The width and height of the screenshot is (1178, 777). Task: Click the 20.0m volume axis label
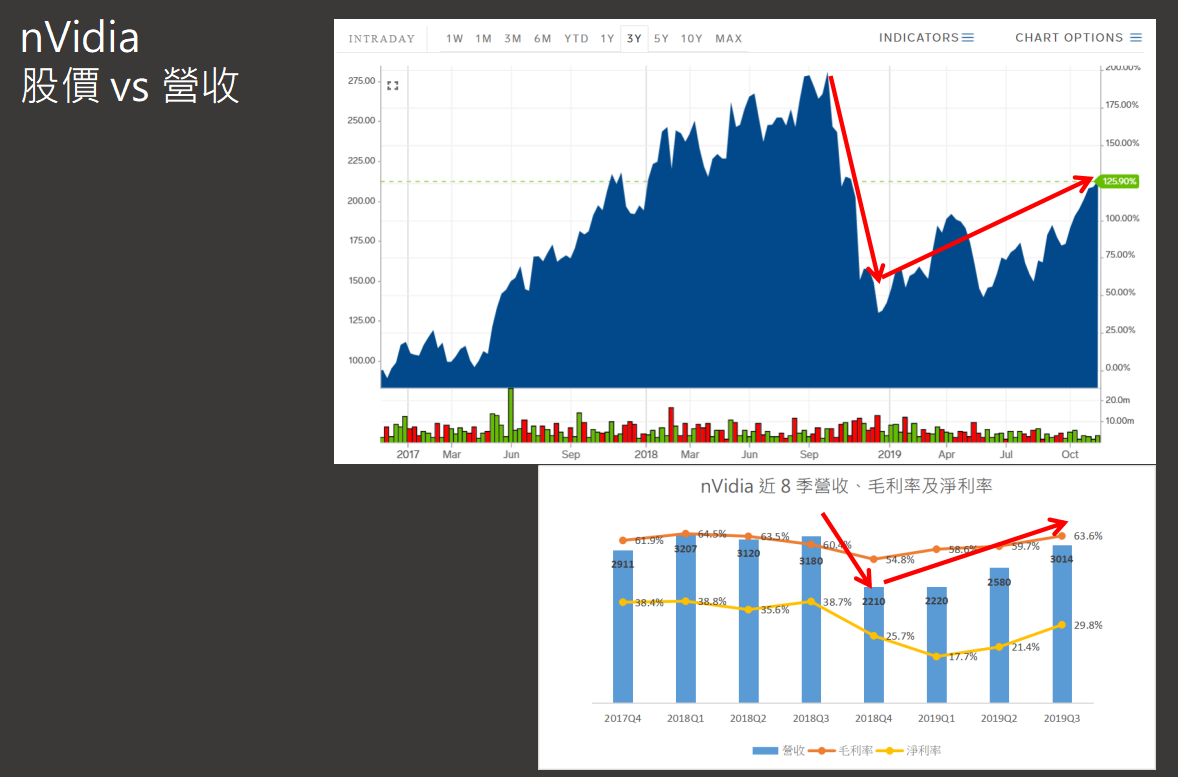[1118, 400]
